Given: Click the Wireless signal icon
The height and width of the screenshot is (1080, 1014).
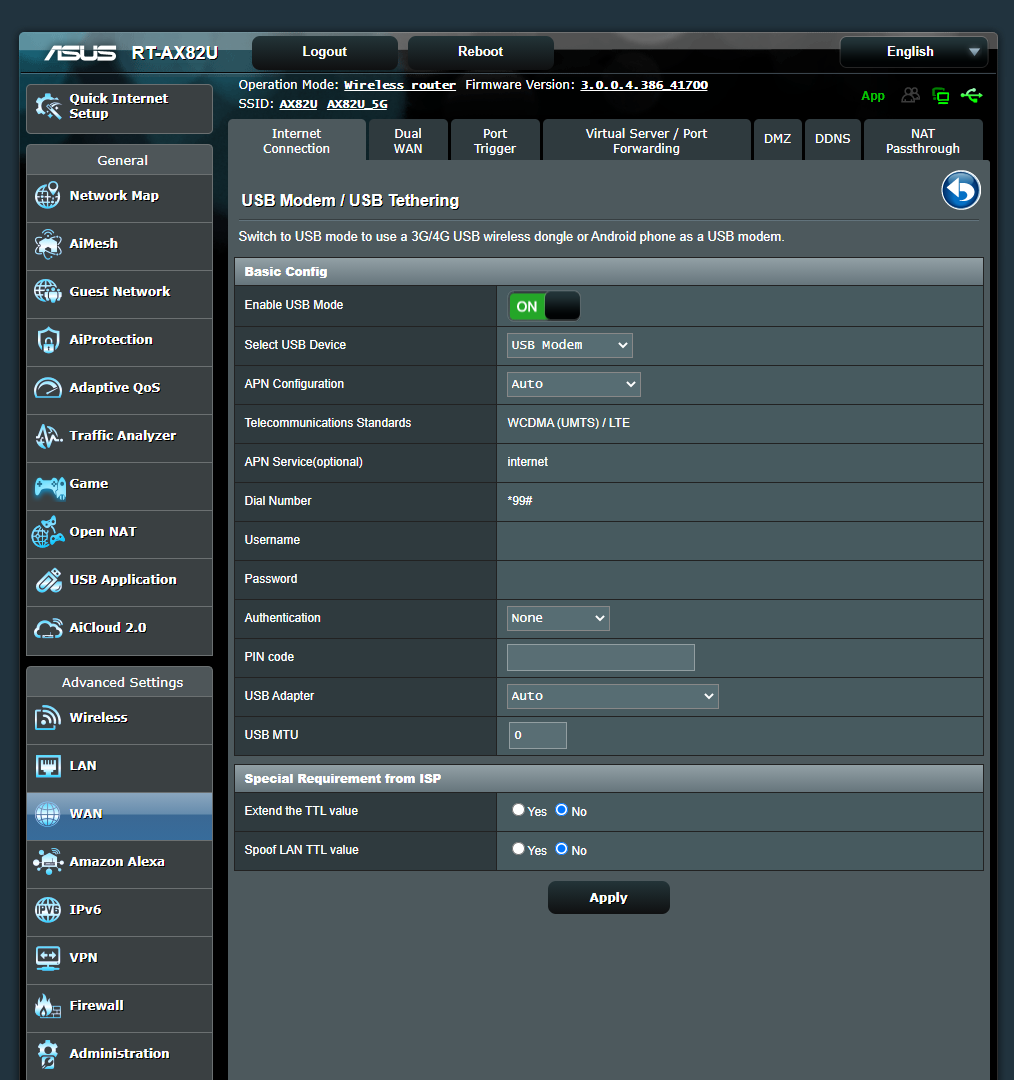Looking at the screenshot, I should click(48, 718).
